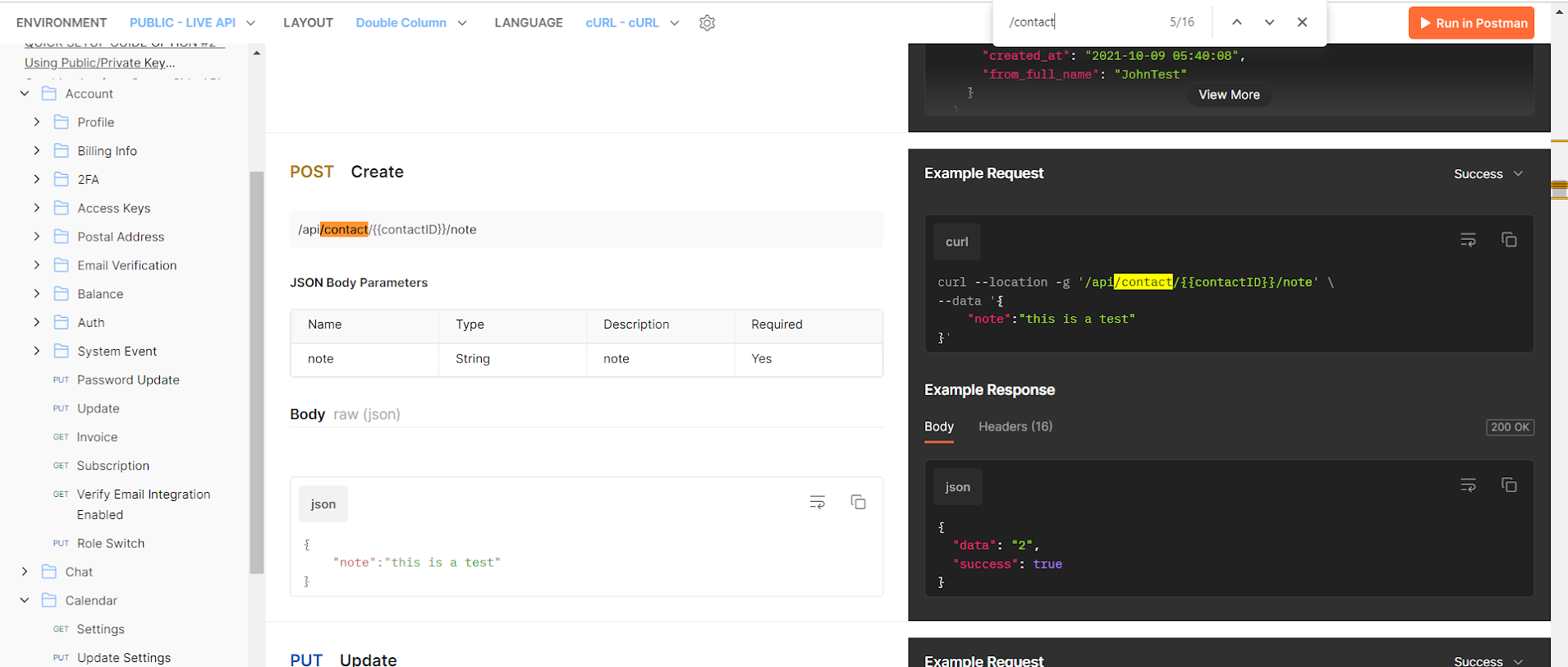Screen dimensions: 1568x667
Task: Collapse the Account folder in sidebar
Action: (x=25, y=94)
